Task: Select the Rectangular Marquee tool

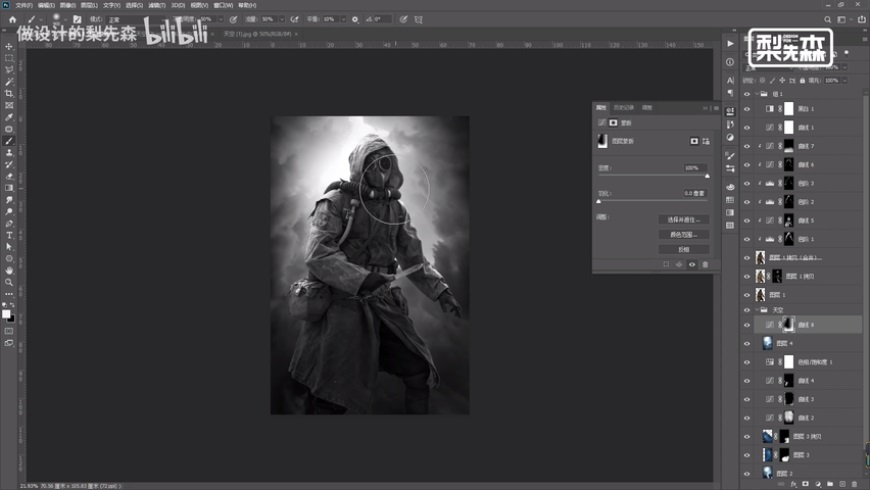Action: tap(9, 58)
